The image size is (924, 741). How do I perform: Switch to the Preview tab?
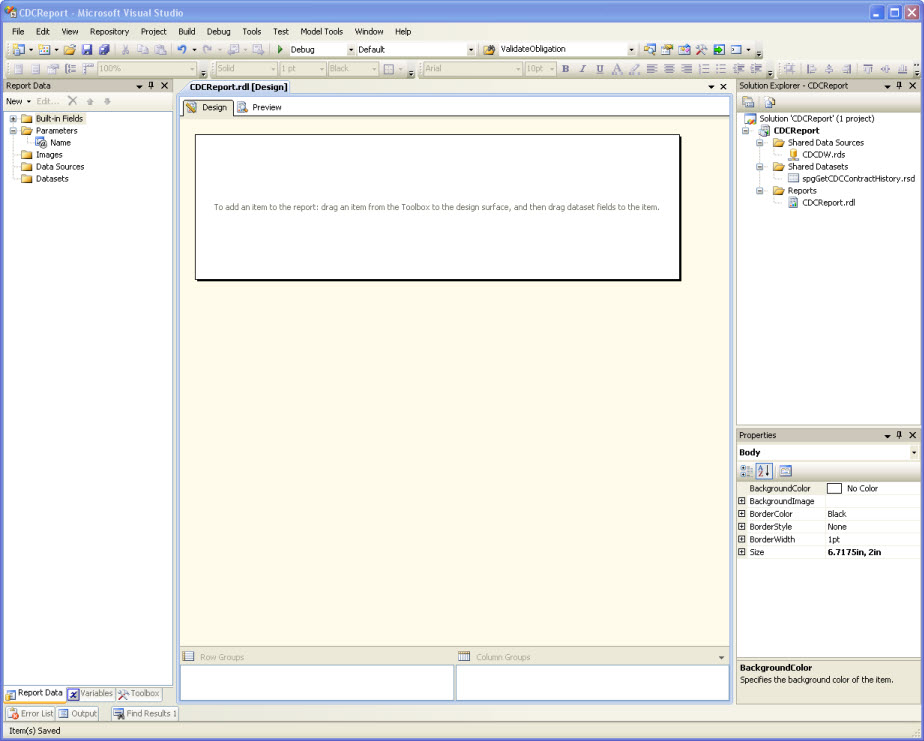pos(260,107)
